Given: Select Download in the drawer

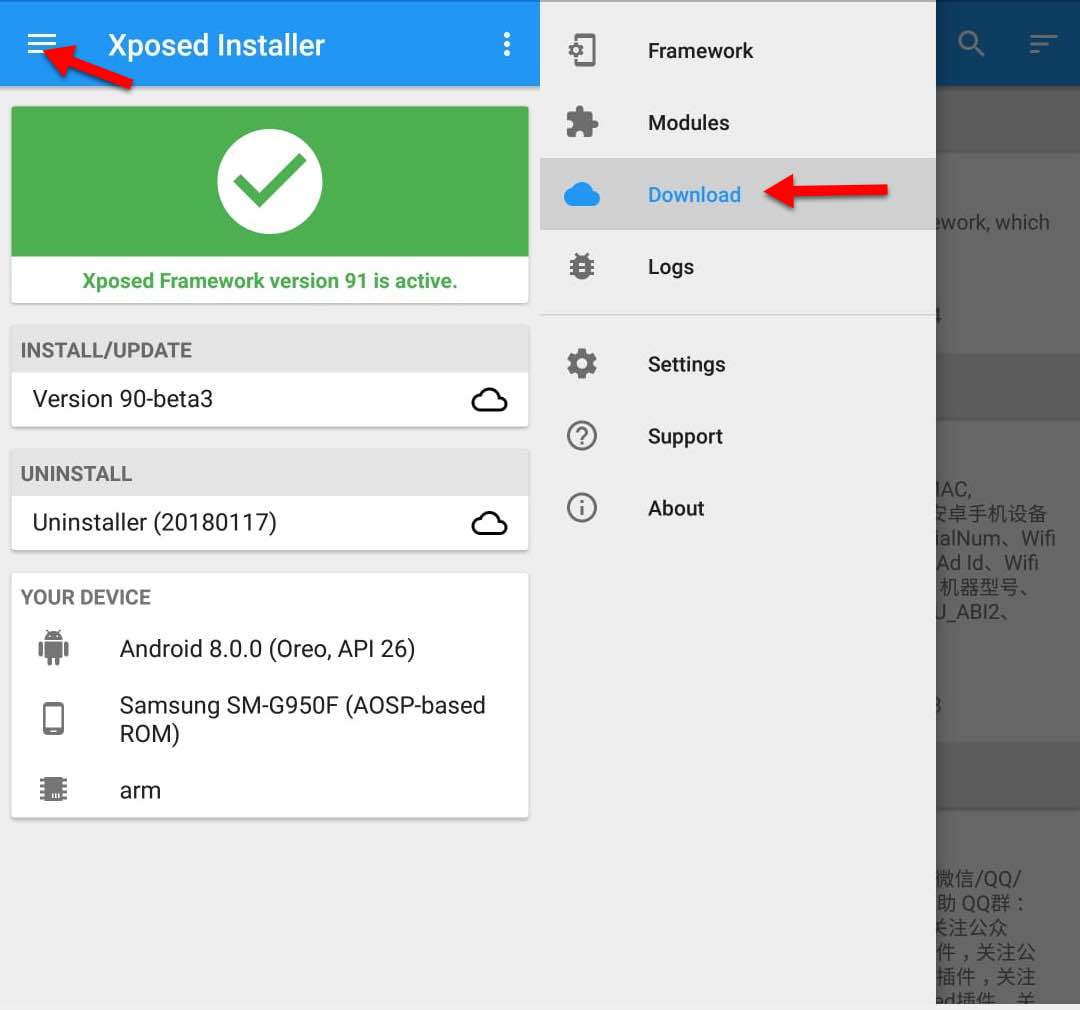Looking at the screenshot, I should (x=738, y=194).
